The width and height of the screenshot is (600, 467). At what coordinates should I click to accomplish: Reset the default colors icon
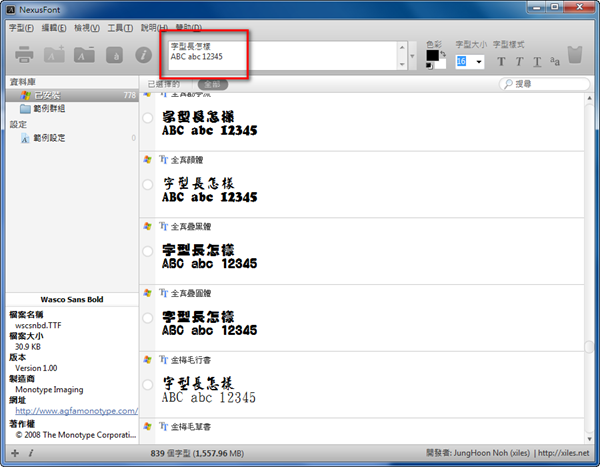click(429, 66)
